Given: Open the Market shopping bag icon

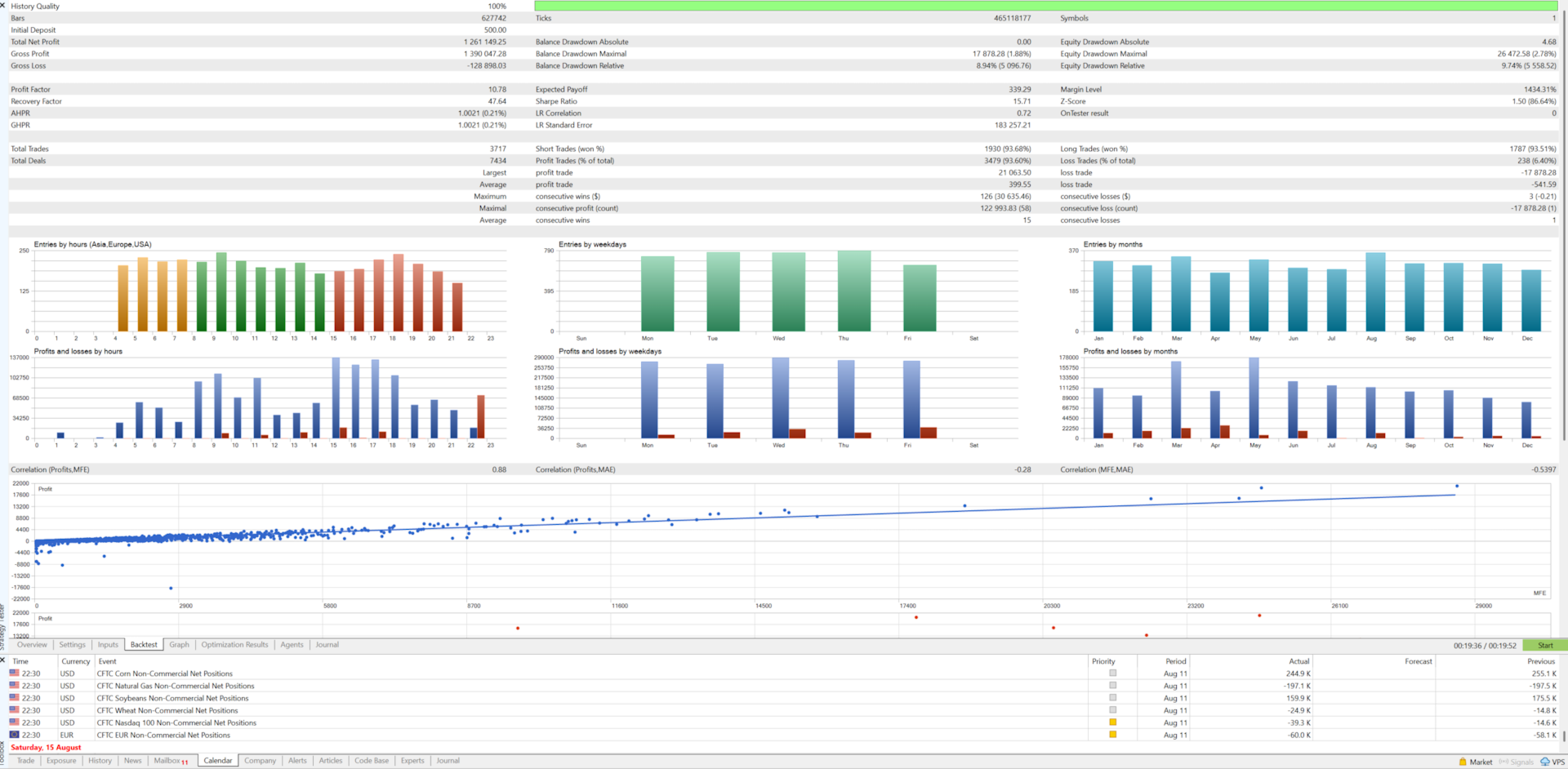Looking at the screenshot, I should coord(1463,762).
